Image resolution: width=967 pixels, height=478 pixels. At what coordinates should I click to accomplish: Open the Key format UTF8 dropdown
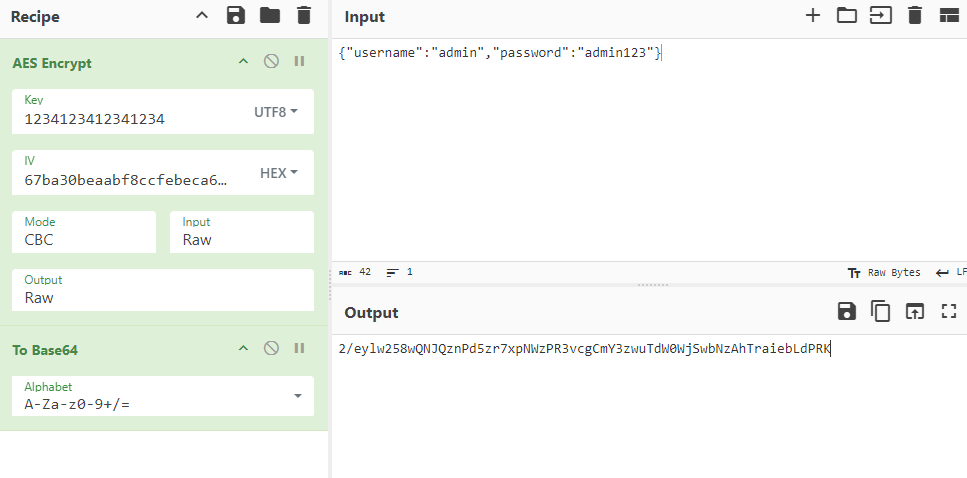(276, 112)
